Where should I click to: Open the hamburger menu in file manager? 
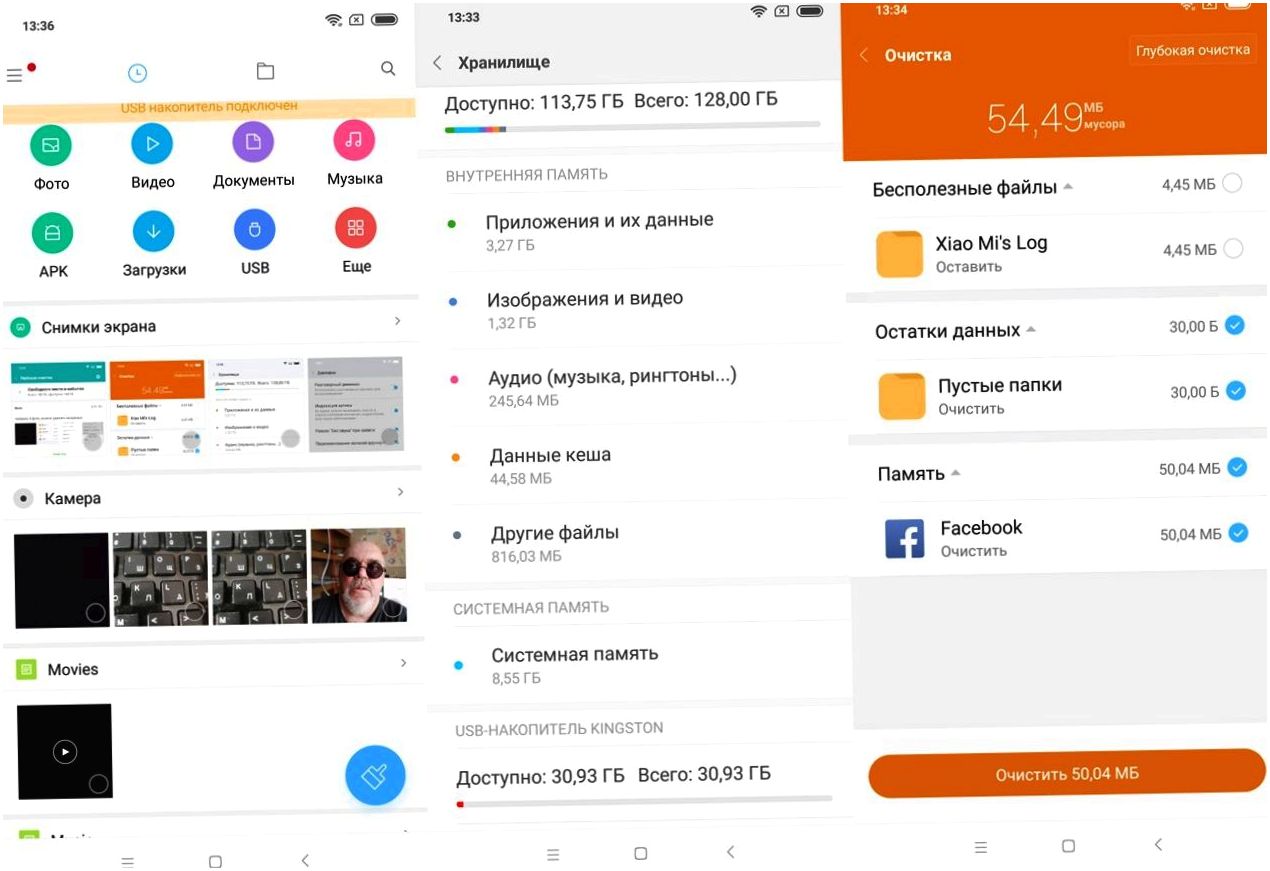point(14,75)
